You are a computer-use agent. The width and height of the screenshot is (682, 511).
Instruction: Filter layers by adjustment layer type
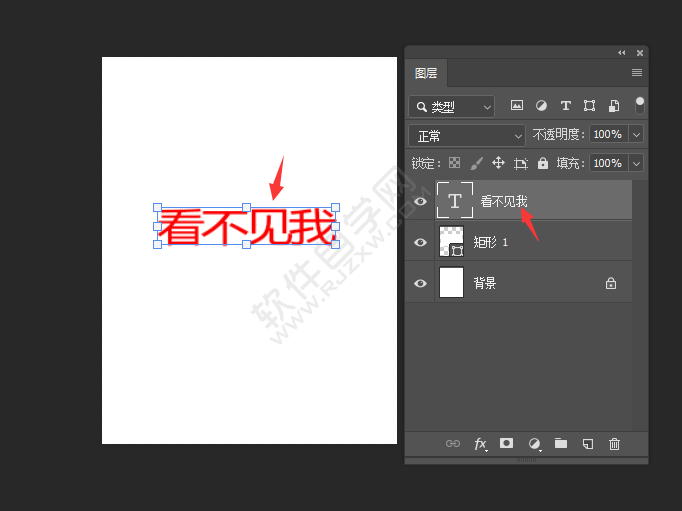(x=541, y=105)
